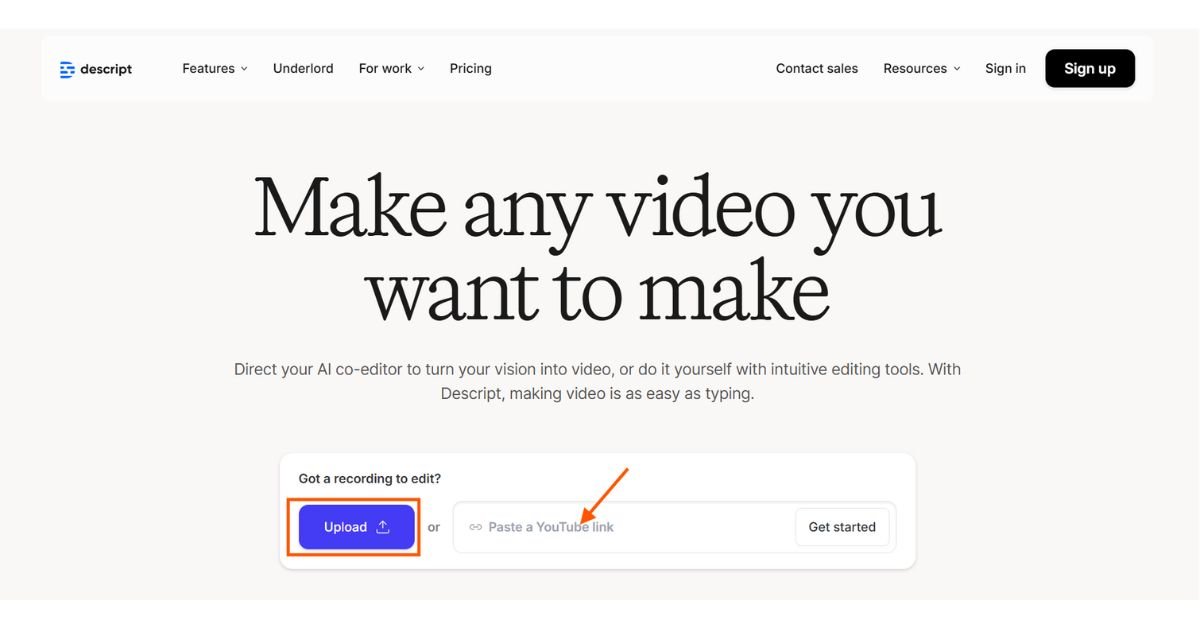The image size is (1200, 628).
Task: Click the chain-link icon in the YouTube field
Action: tap(476, 527)
